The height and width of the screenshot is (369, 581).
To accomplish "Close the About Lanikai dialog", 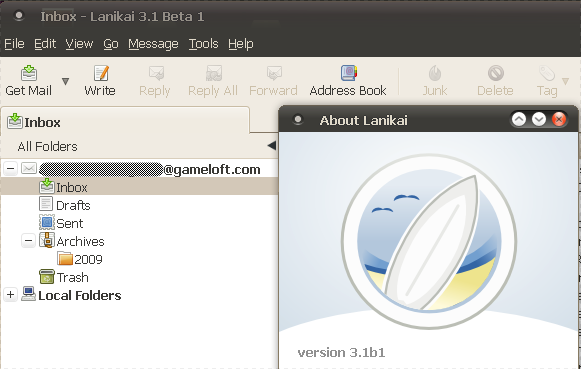I will point(559,120).
